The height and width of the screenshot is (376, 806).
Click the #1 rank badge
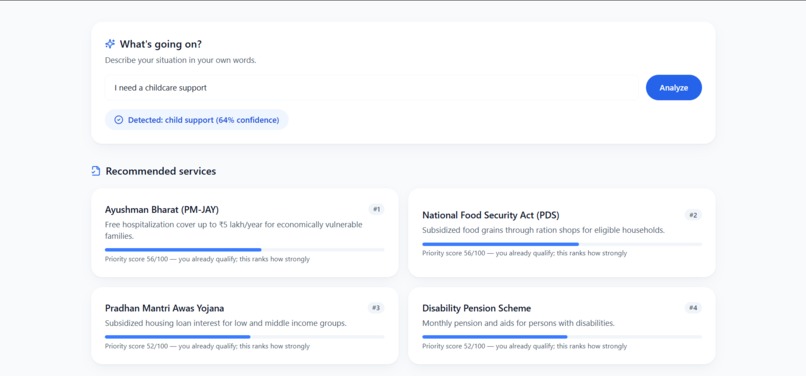pyautogui.click(x=376, y=209)
